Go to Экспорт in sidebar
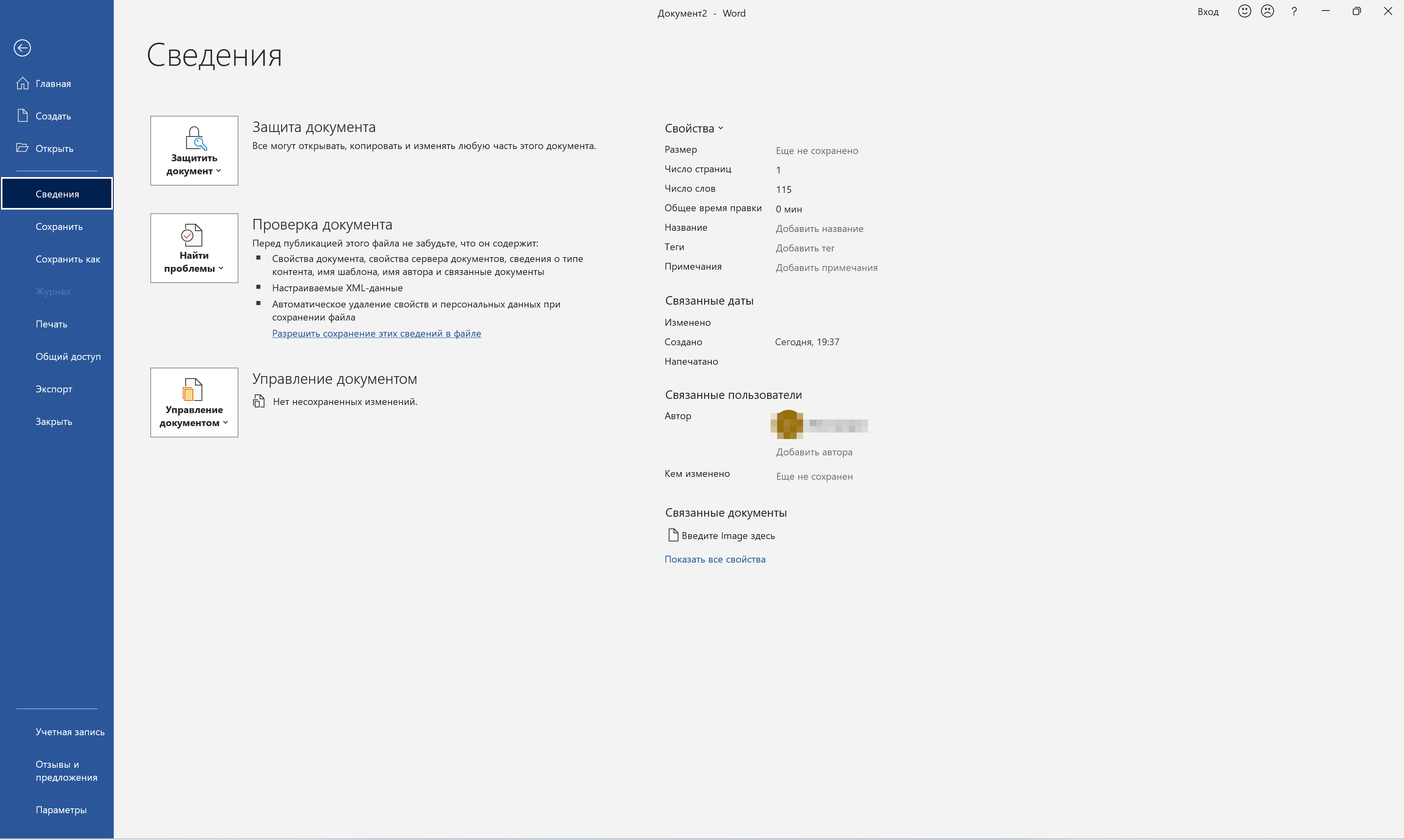Viewport: 1404px width, 840px height. 54,389
